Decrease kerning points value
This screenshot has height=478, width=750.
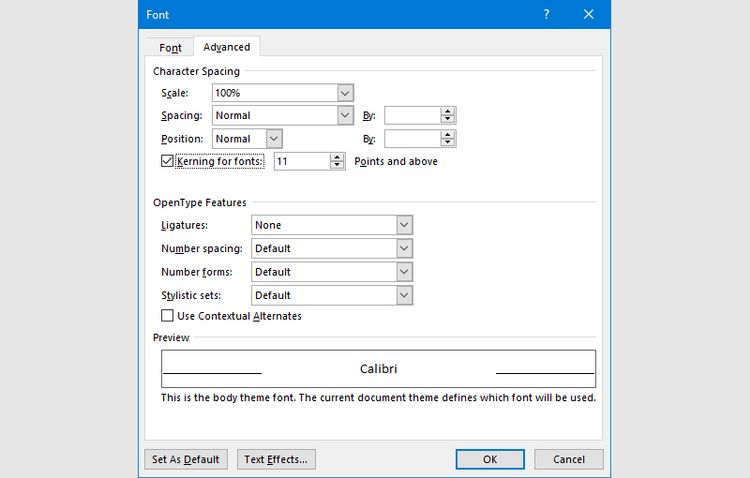pos(337,166)
